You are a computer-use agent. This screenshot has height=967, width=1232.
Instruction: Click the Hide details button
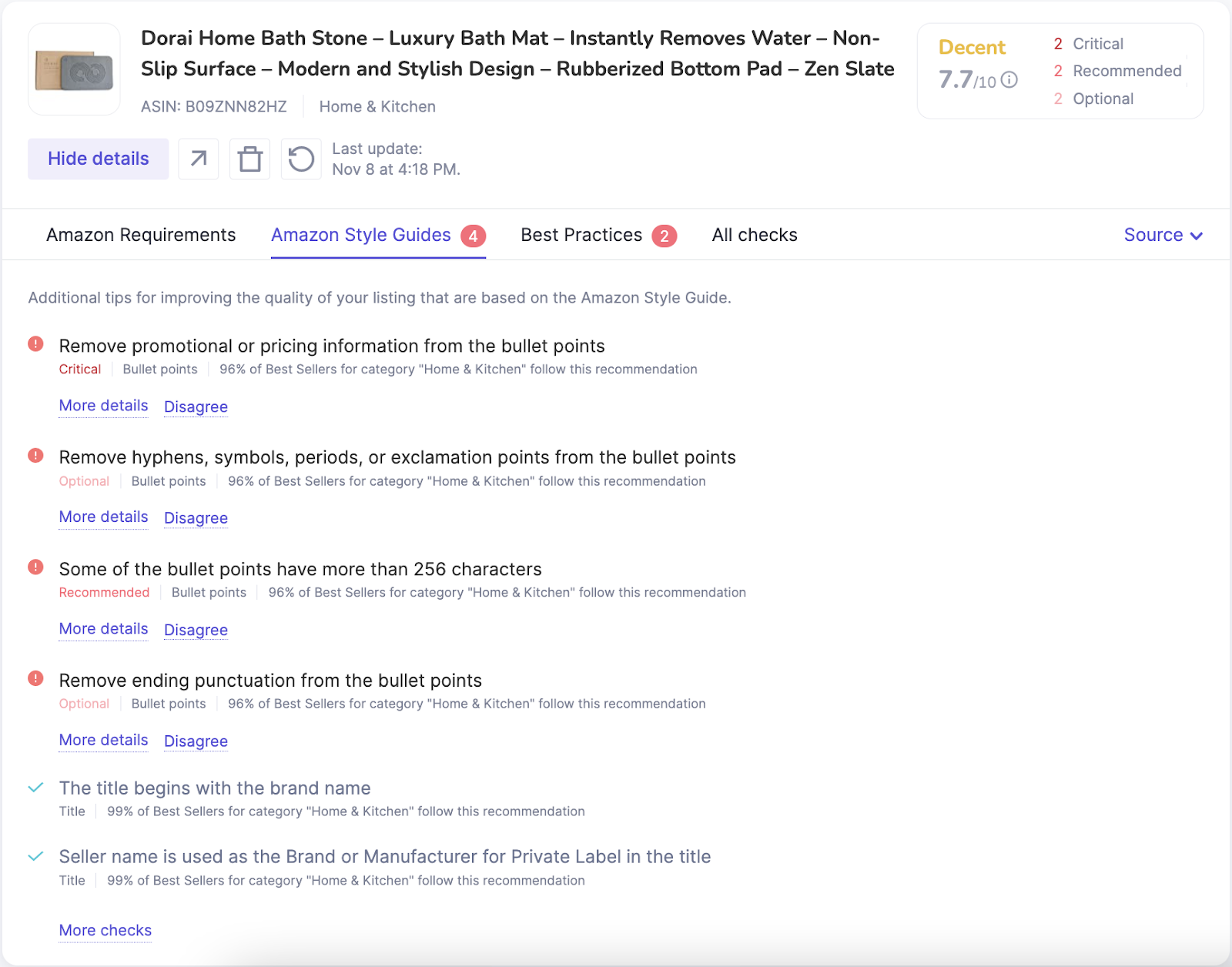(98, 159)
